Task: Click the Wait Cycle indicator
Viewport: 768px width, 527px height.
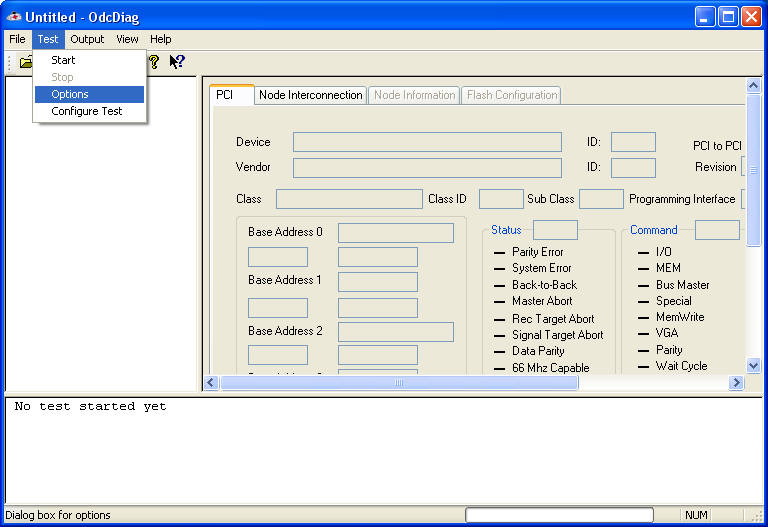Action: tap(644, 367)
